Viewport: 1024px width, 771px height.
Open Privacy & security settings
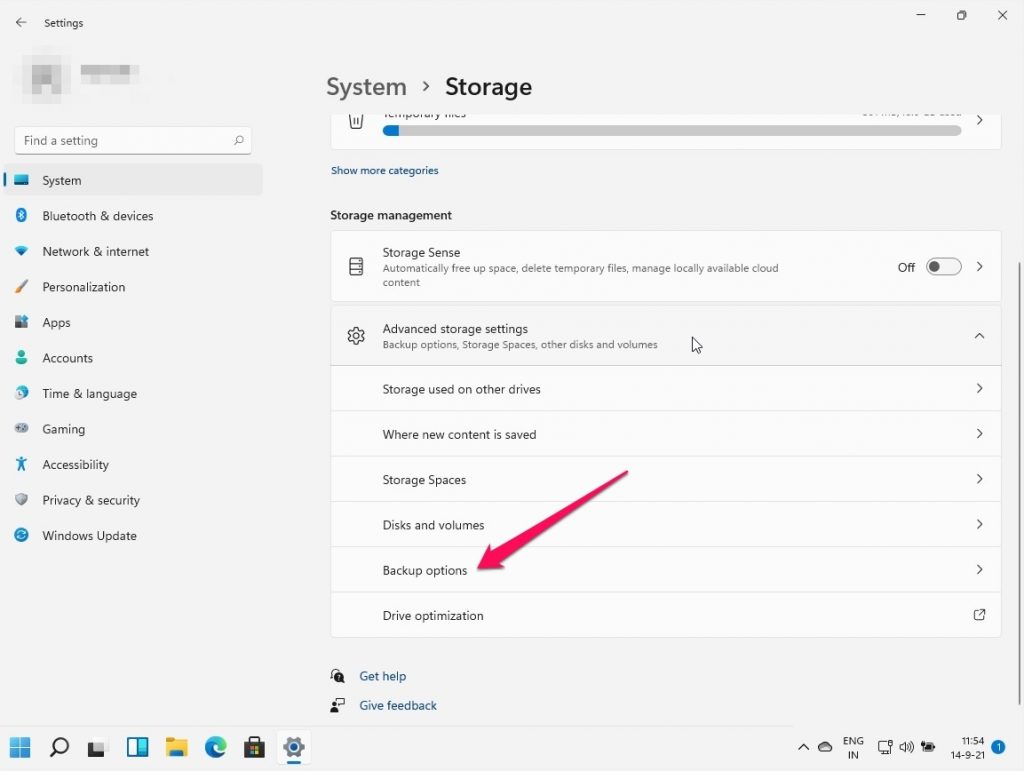pyautogui.click(x=91, y=500)
